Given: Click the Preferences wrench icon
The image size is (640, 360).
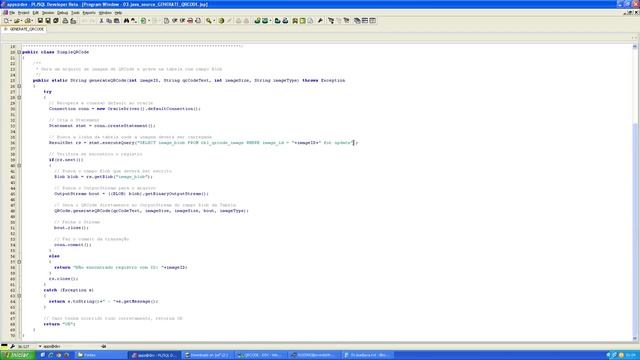Looking at the screenshot, I should (320, 20).
